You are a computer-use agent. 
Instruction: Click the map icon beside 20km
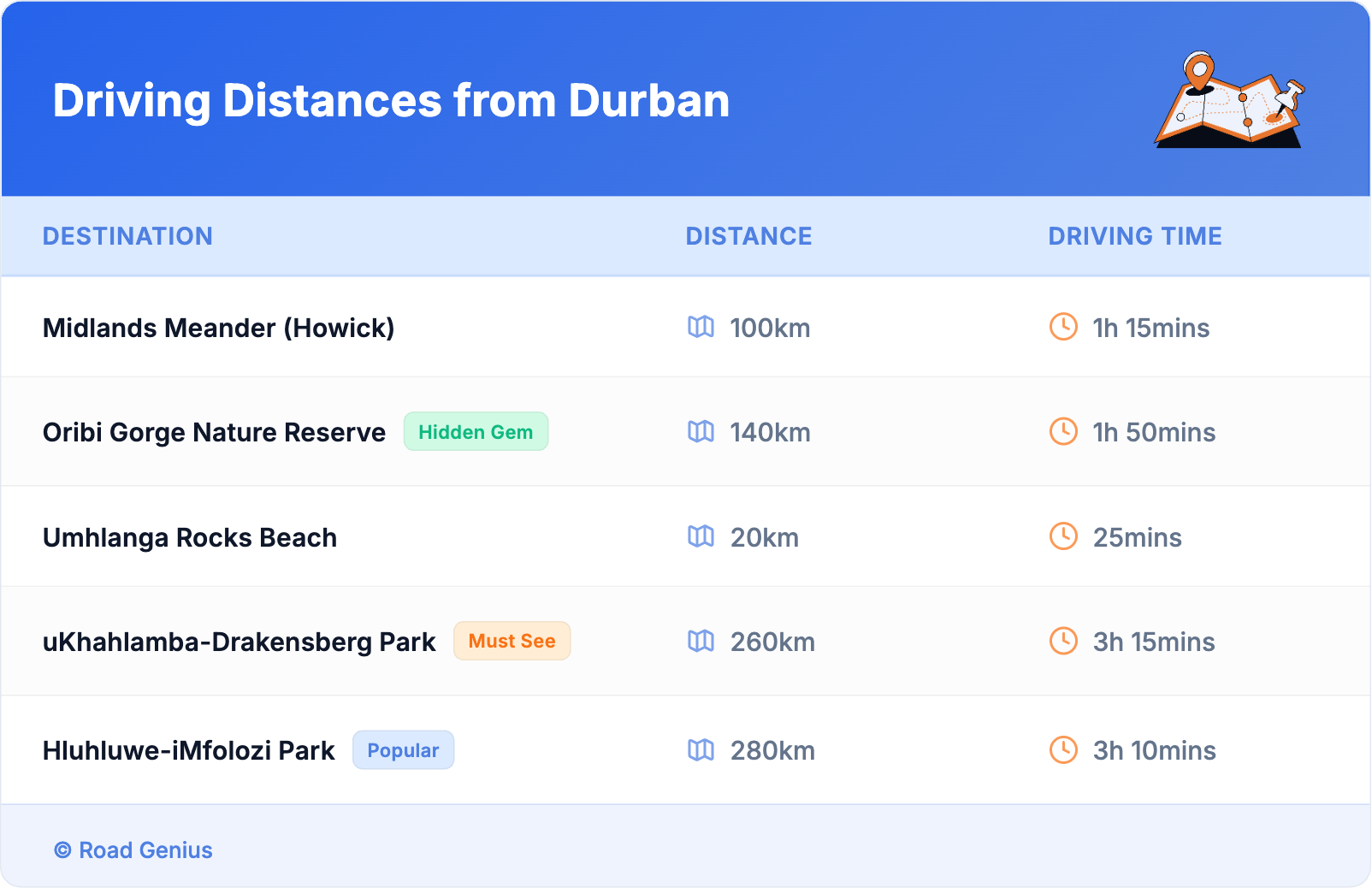click(701, 536)
